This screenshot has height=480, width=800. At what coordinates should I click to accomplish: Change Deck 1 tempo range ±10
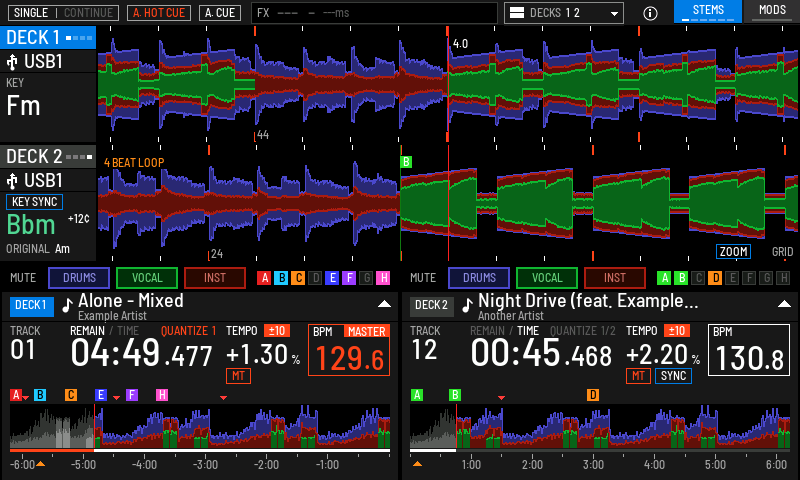pos(277,331)
